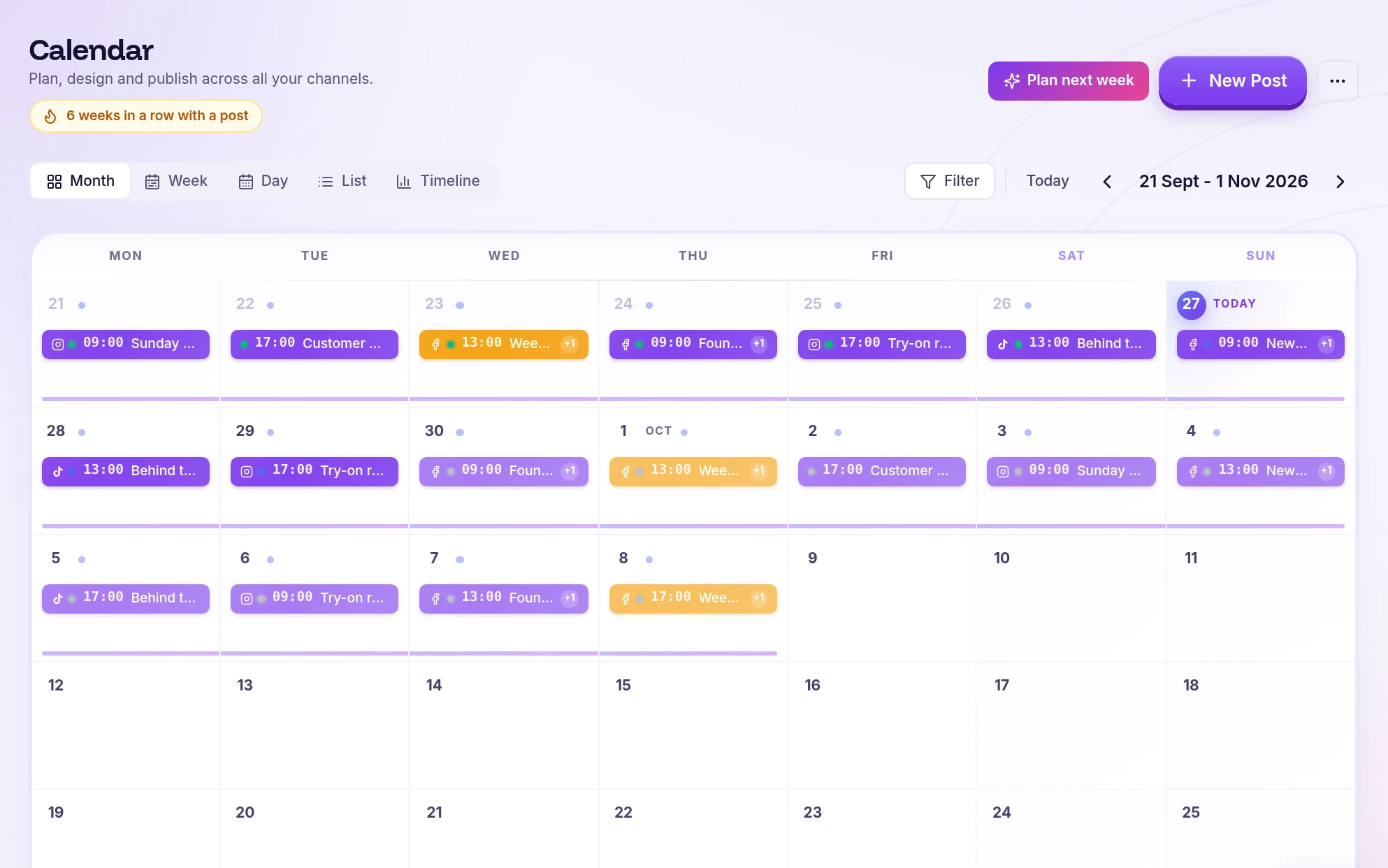Open the date range 21 Sept - 1 Nov 2026
The height and width of the screenshot is (868, 1388).
pyautogui.click(x=1223, y=182)
